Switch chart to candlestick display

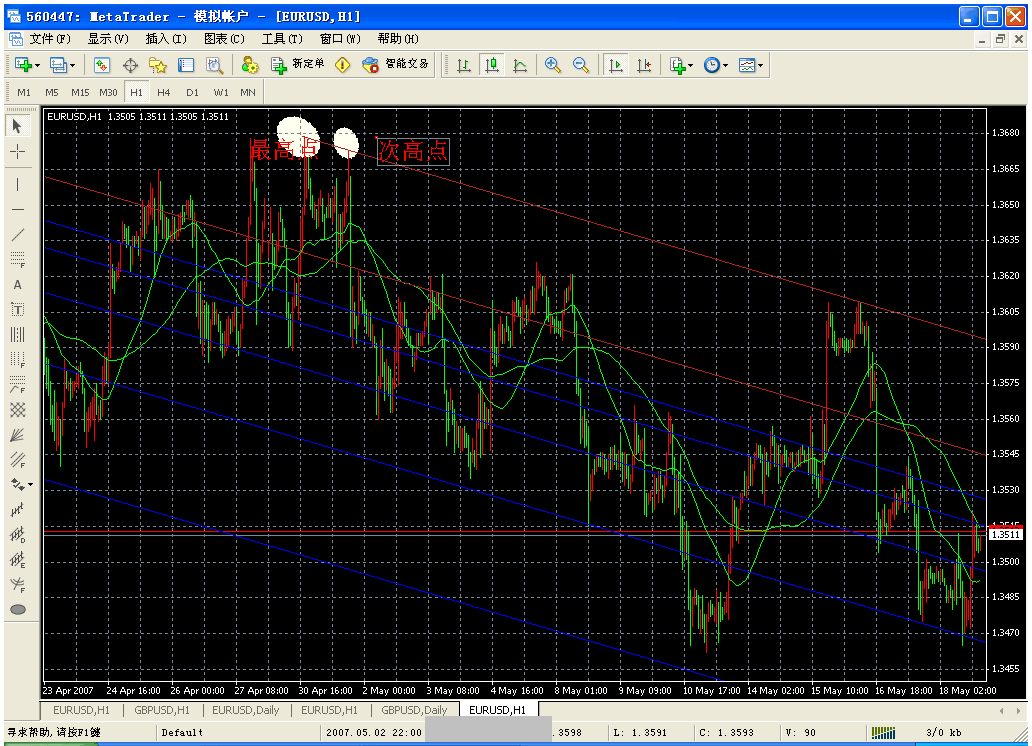[x=491, y=64]
